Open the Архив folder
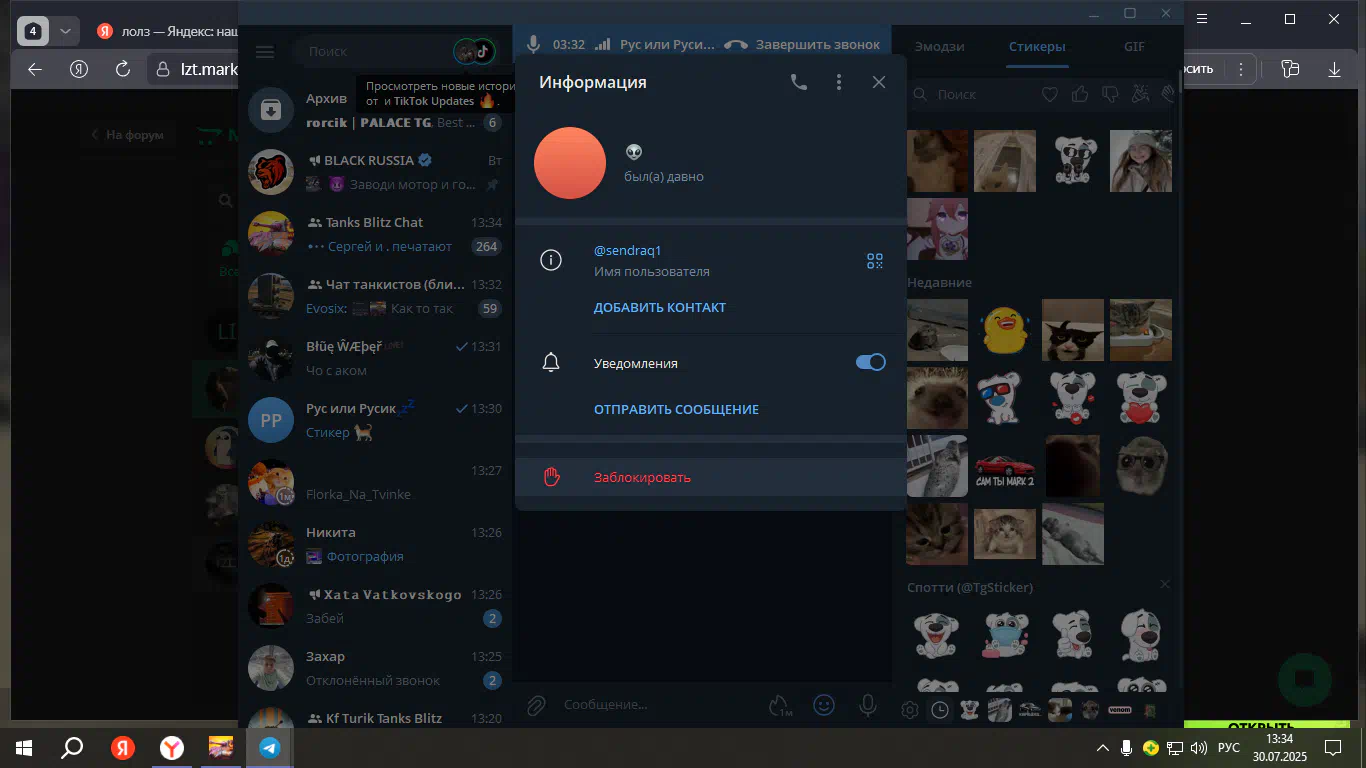Viewport: 1366px width, 768px height. click(x=375, y=110)
